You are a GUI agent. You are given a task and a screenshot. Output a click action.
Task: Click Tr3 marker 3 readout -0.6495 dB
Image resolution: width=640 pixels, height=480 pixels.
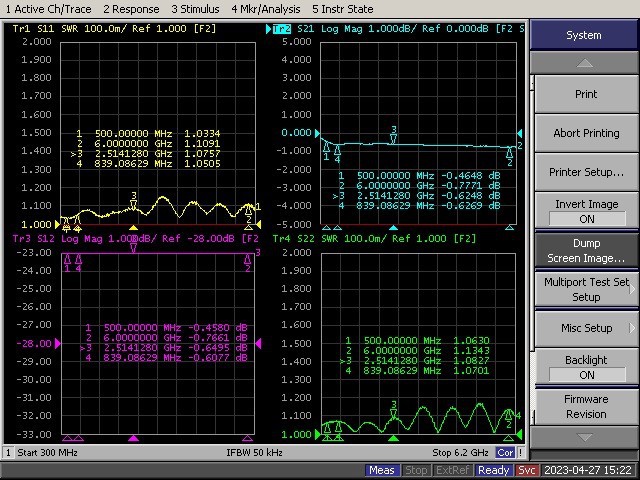[x=218, y=347]
